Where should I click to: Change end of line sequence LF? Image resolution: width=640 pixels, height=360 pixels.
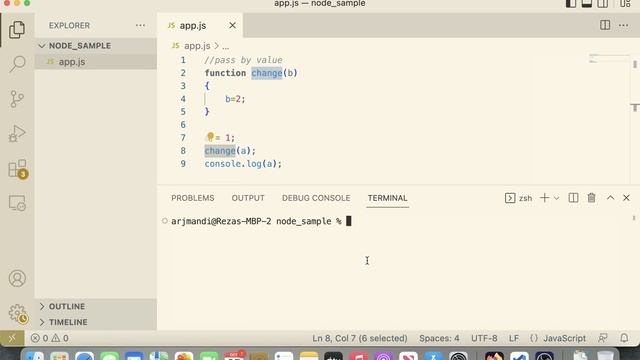[513, 338]
